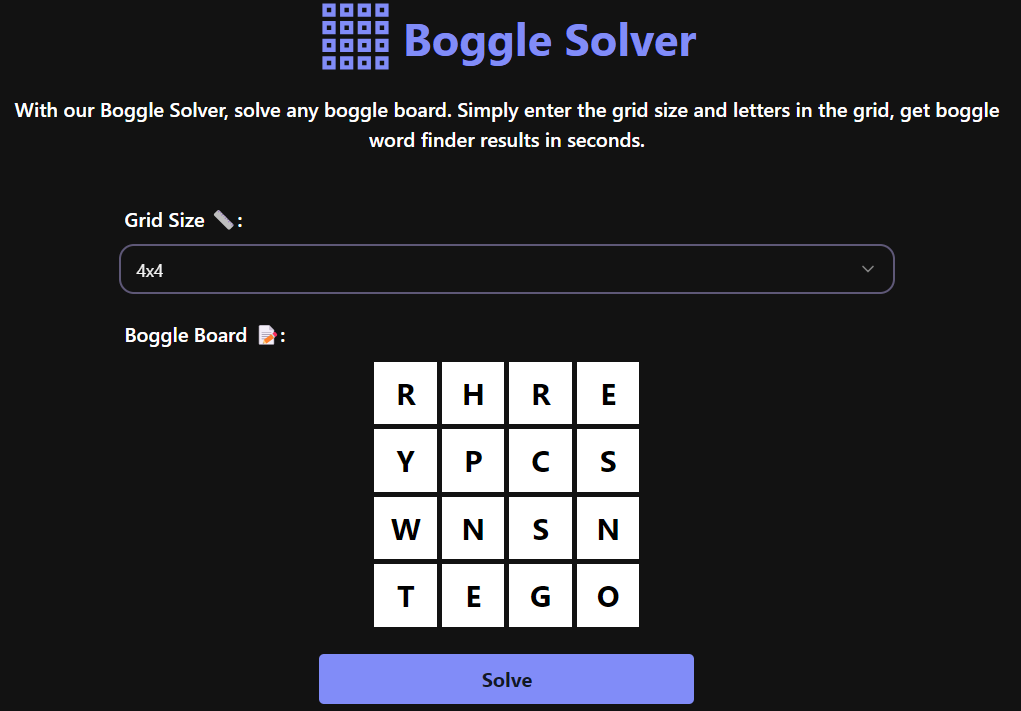Select the cell containing letter R top-left
Viewport: 1021px width, 711px height.
click(405, 393)
